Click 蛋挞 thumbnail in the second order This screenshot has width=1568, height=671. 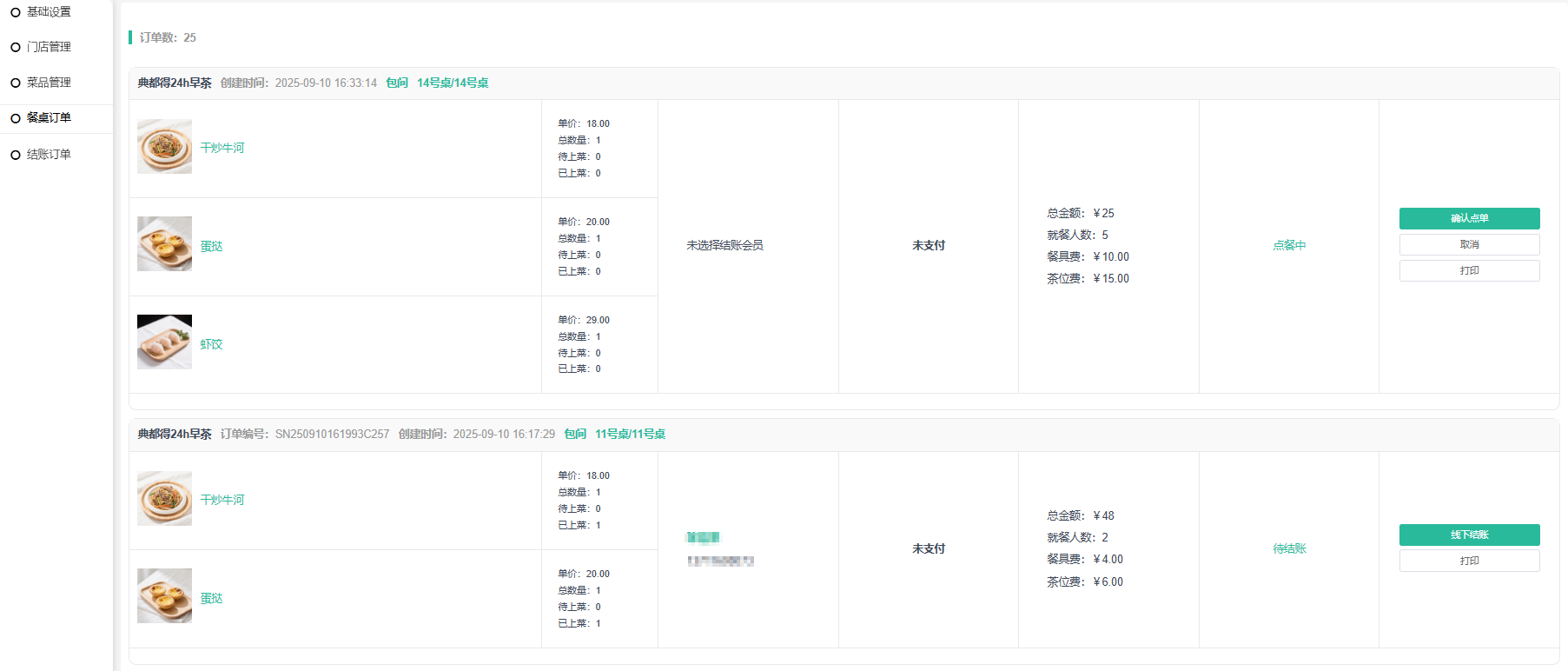(x=164, y=596)
